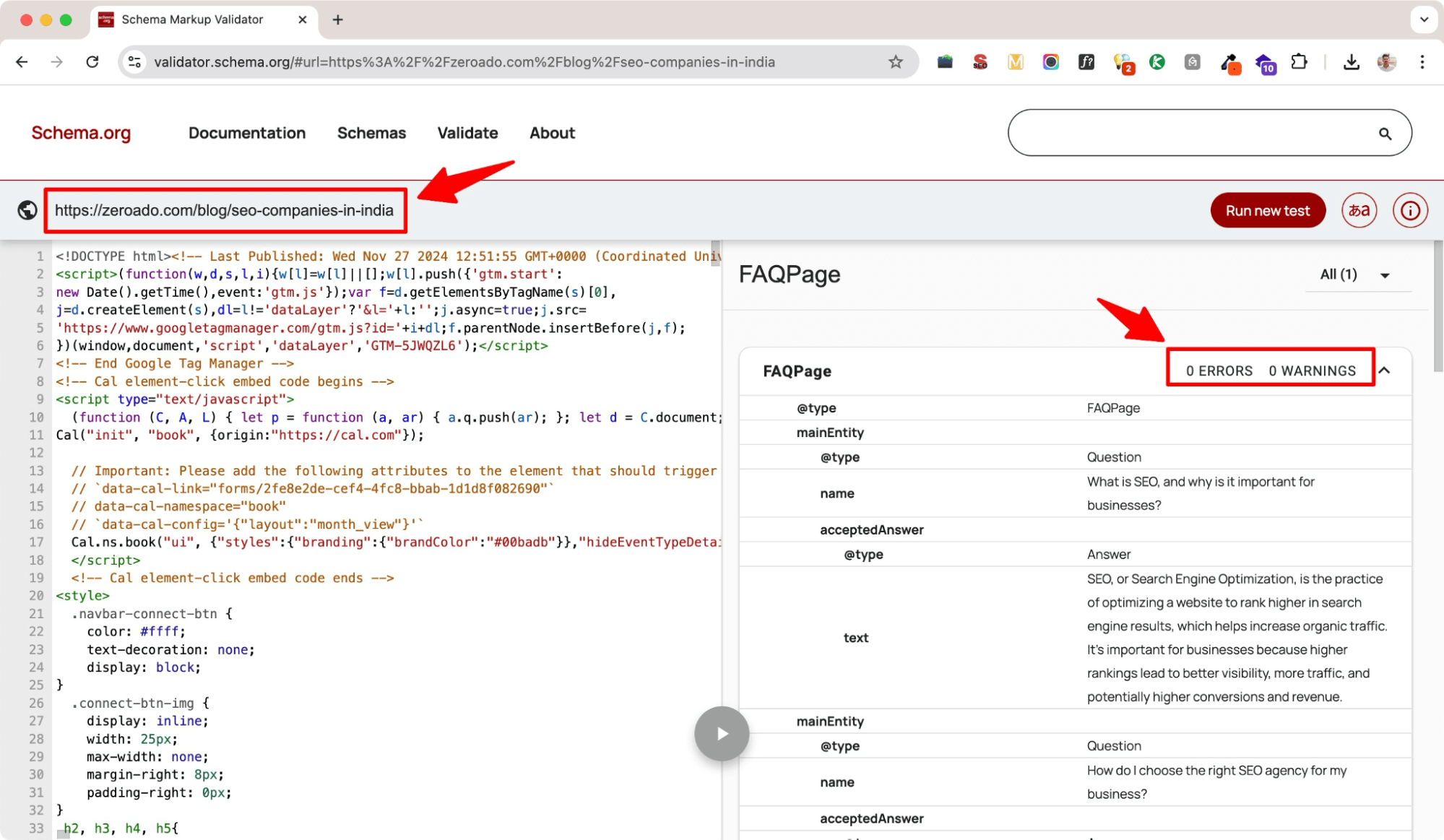Collapse the FAQPage result panel chevron

point(1385,371)
